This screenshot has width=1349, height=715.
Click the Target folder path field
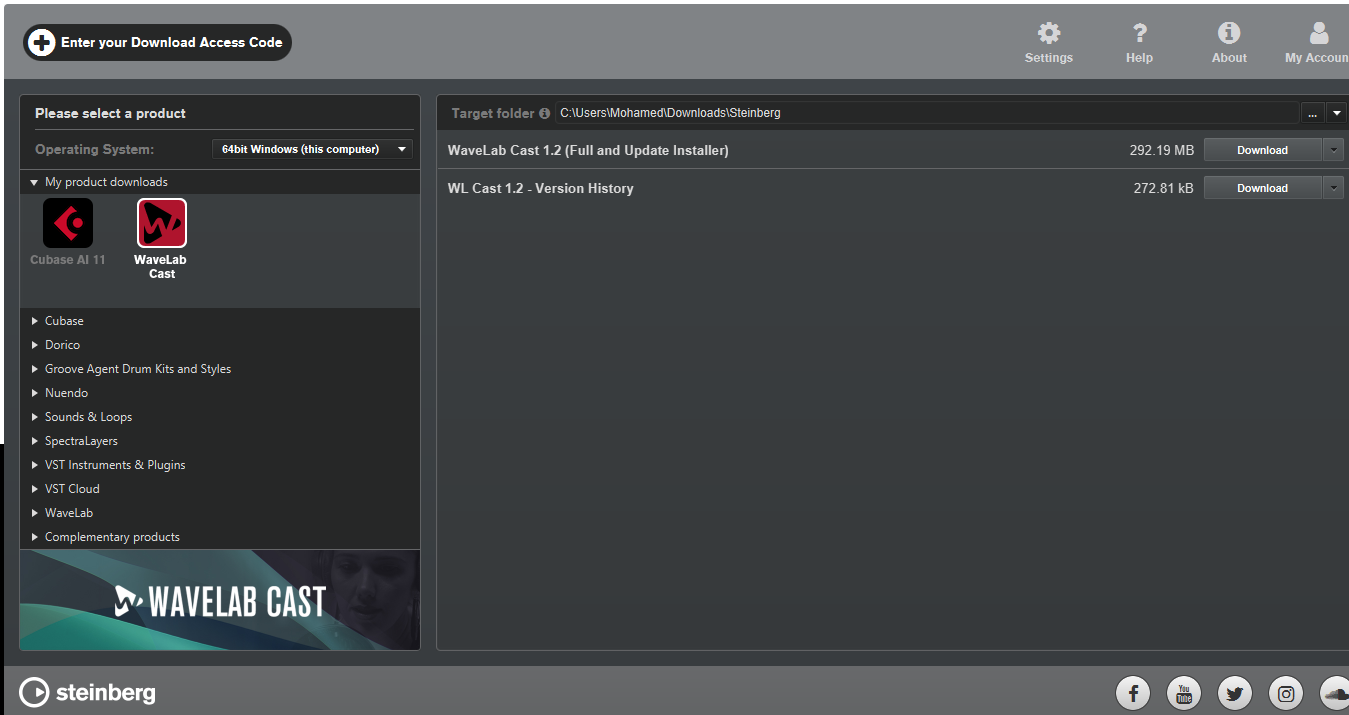click(x=926, y=113)
